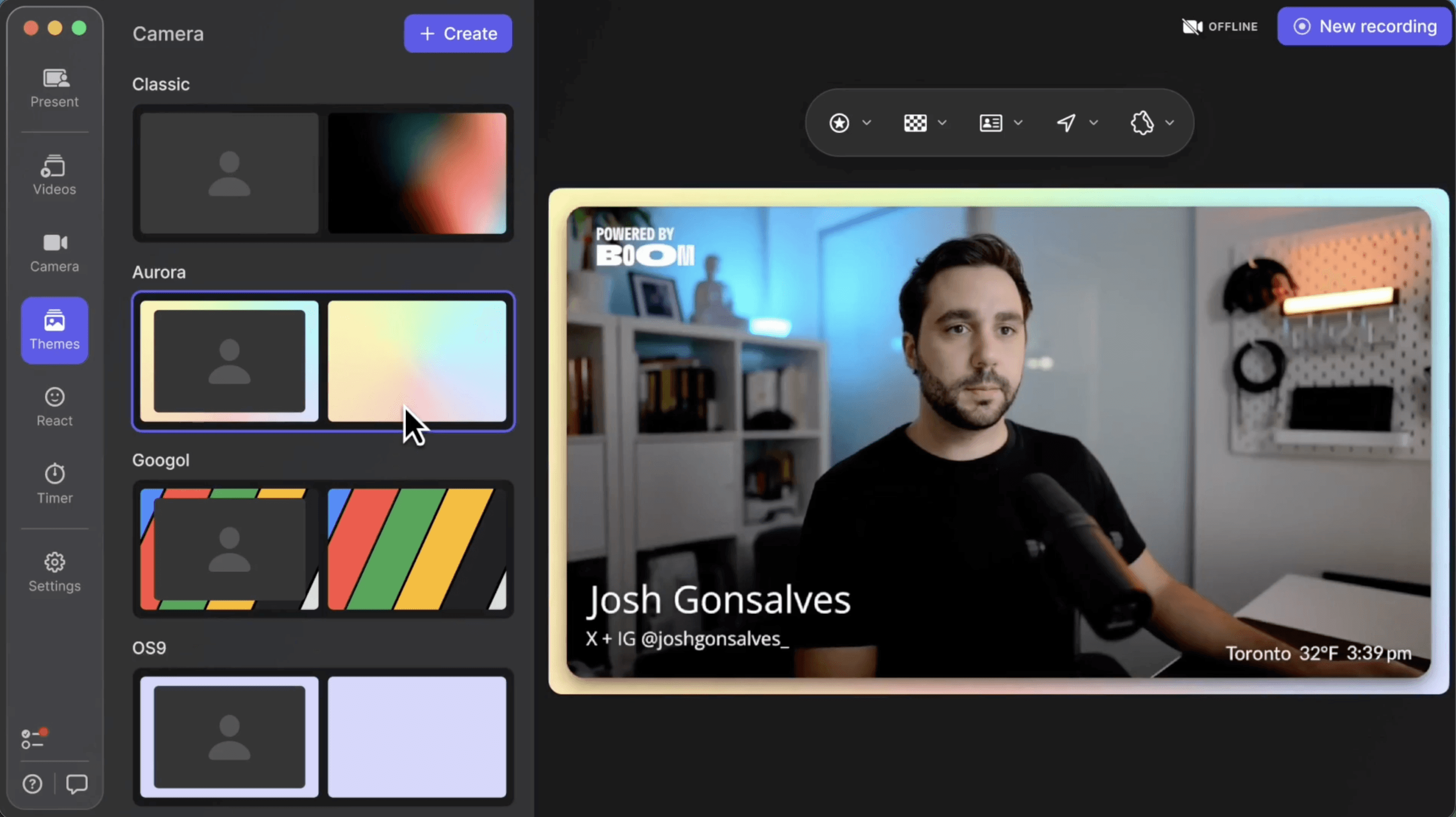Open the Settings gear in the sidebar
The image size is (1456, 817).
click(54, 572)
